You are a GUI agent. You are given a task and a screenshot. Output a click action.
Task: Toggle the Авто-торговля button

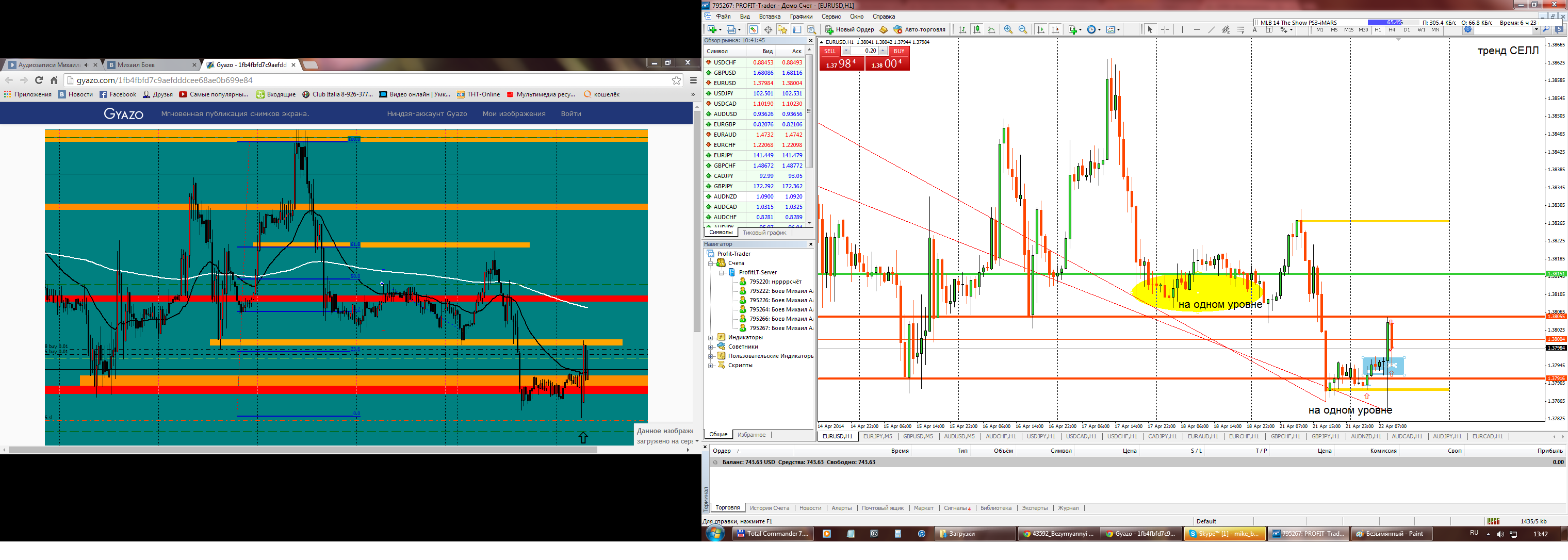point(919,29)
